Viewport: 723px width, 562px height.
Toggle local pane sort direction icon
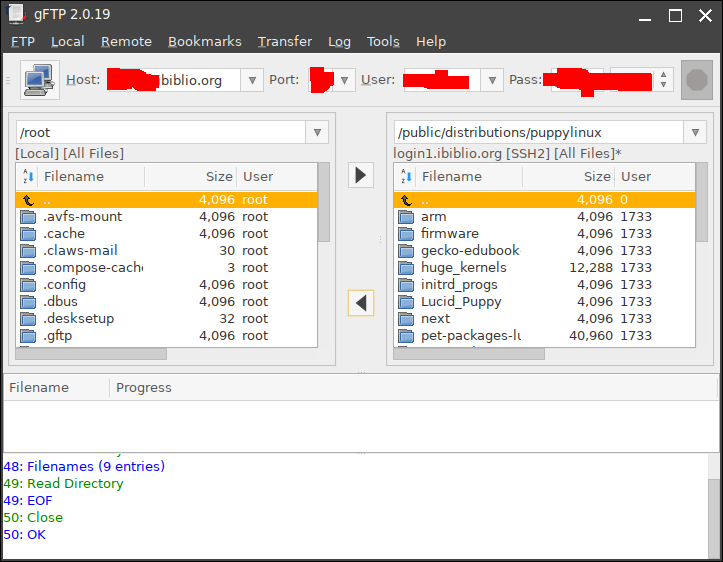[28, 177]
